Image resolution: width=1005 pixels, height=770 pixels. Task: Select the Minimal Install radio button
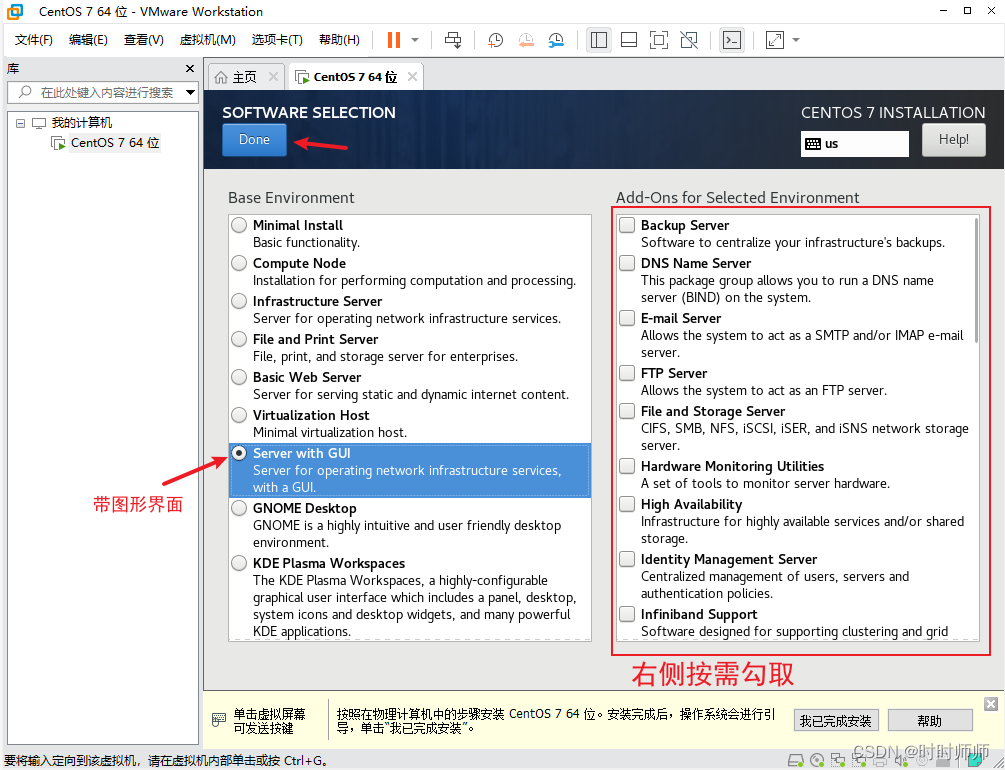[239, 225]
